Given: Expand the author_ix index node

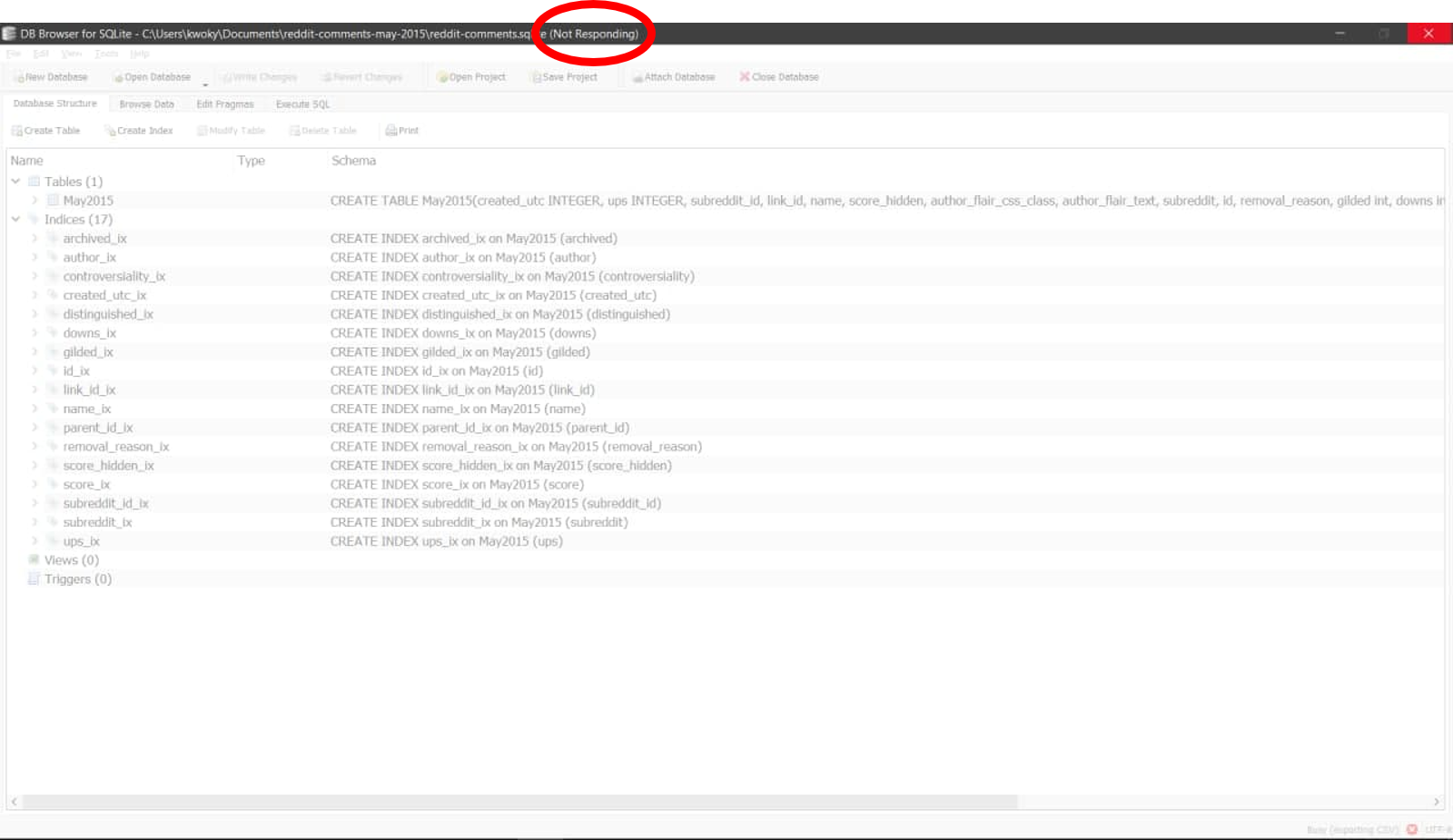Looking at the screenshot, I should (x=35, y=258).
